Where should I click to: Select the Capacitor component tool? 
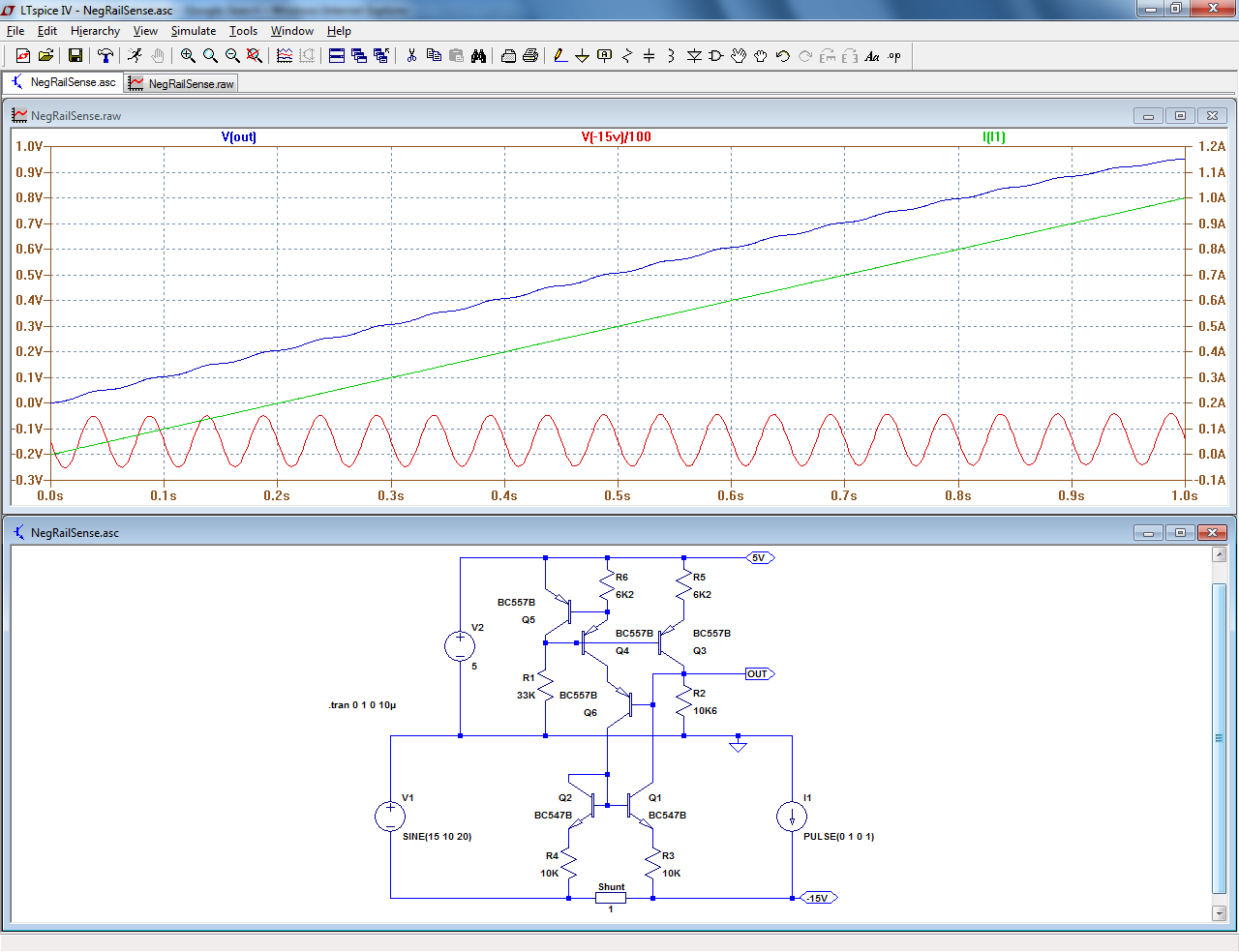coord(649,56)
